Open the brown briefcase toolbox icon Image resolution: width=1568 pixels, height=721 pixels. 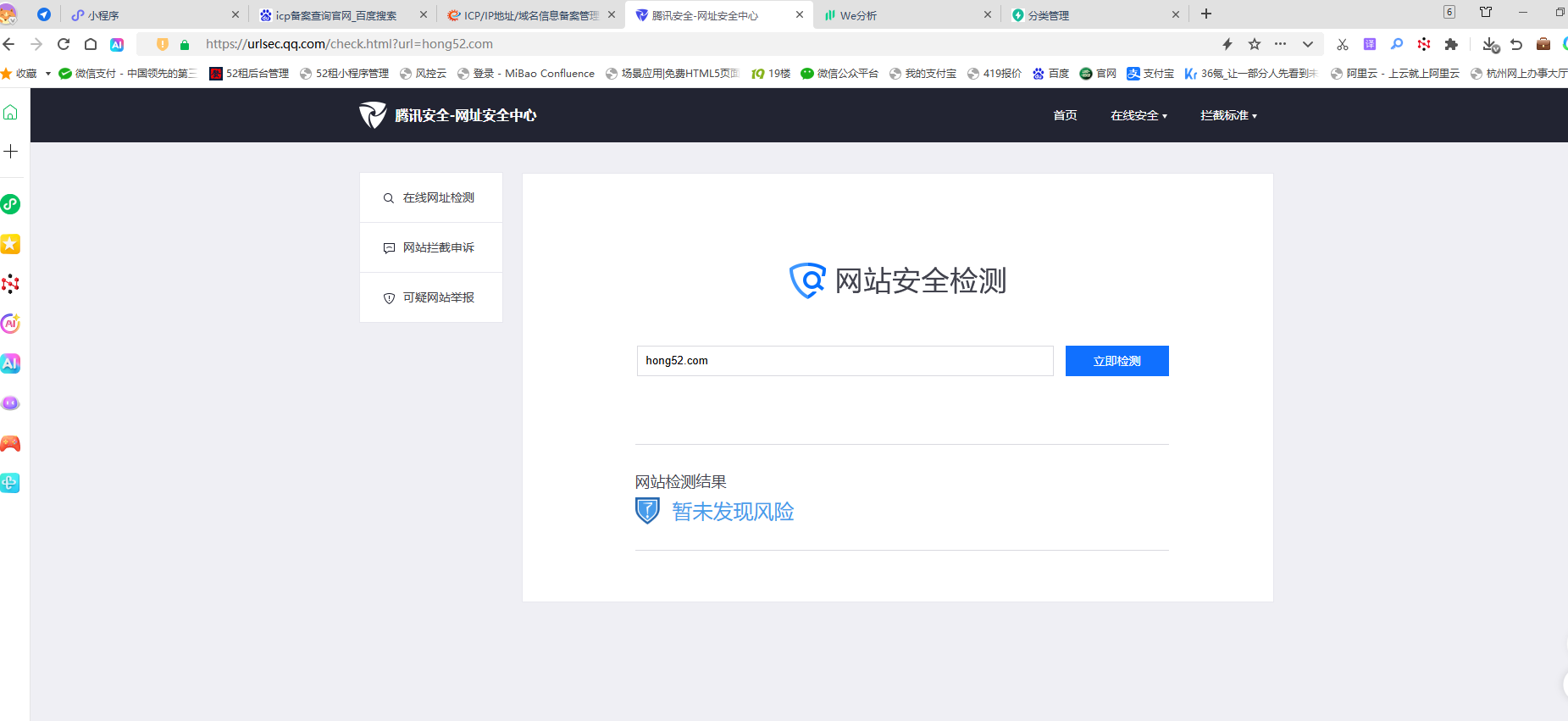coord(1543,44)
